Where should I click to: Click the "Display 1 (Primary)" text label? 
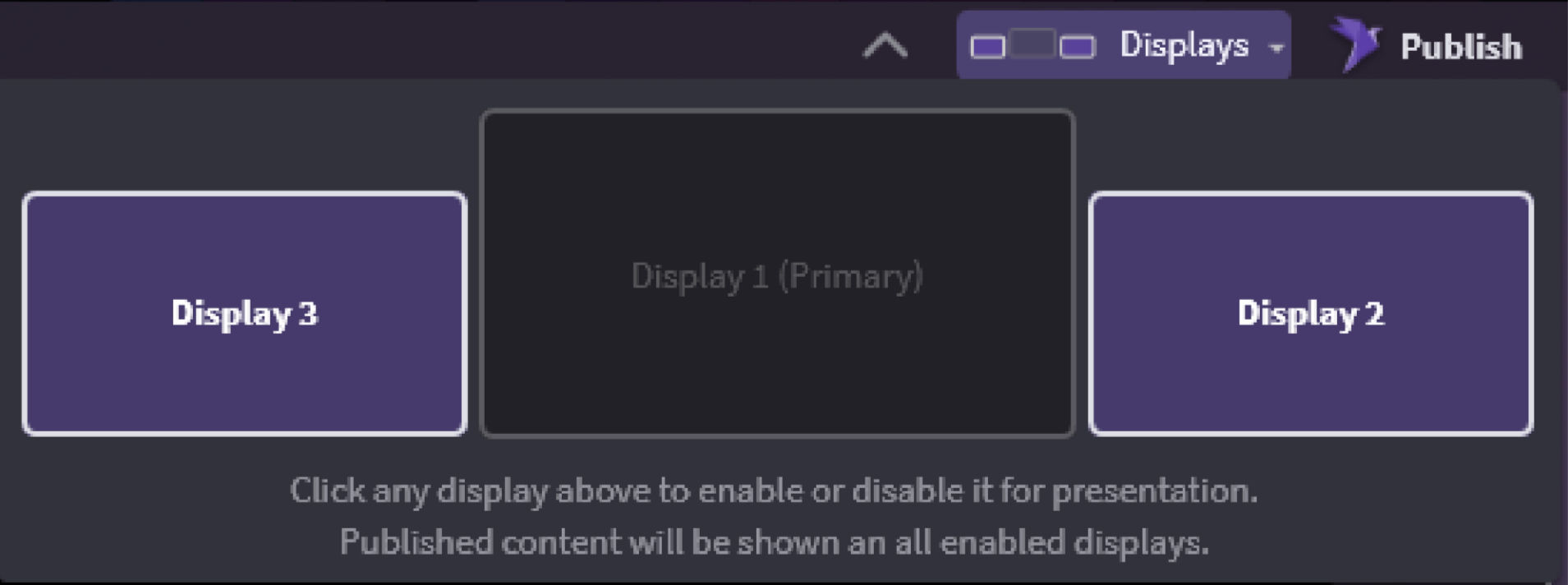pyautogui.click(x=777, y=276)
